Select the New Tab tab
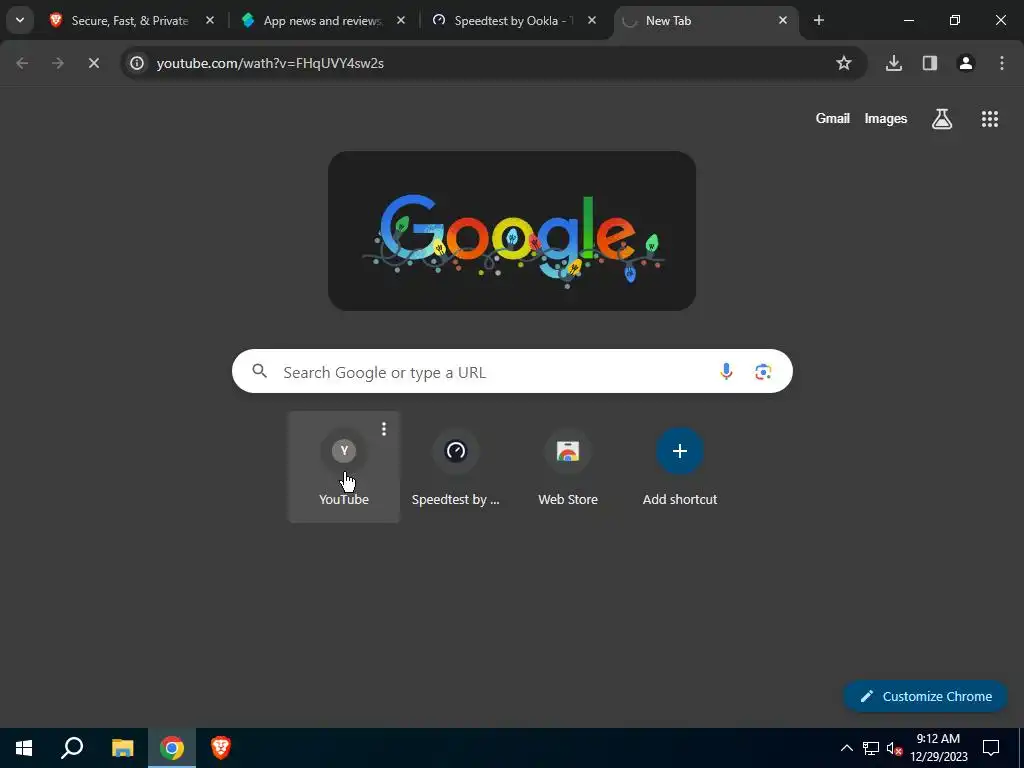1024x768 pixels. tap(706, 21)
